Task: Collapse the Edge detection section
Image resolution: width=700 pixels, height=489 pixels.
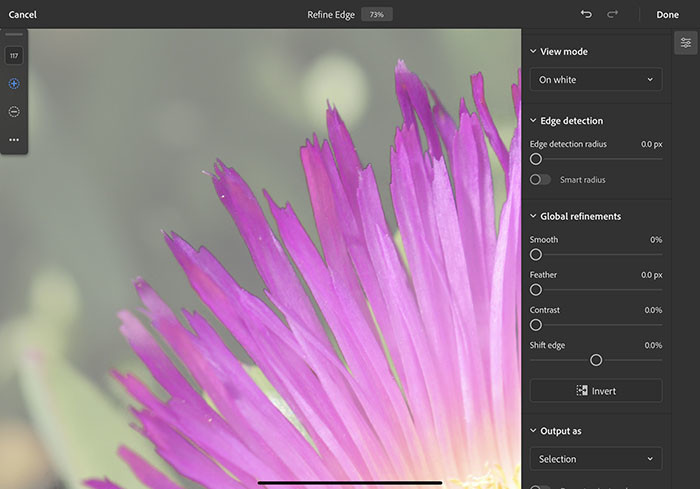Action: (x=533, y=121)
